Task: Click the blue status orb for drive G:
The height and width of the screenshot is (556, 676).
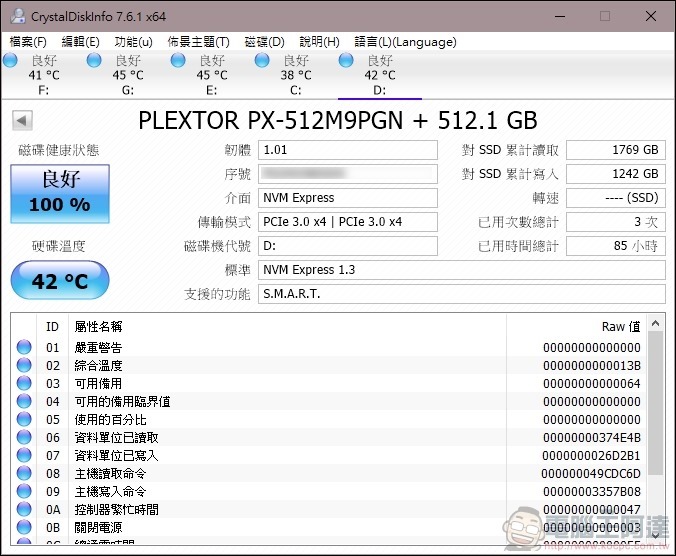Action: pyautogui.click(x=94, y=60)
